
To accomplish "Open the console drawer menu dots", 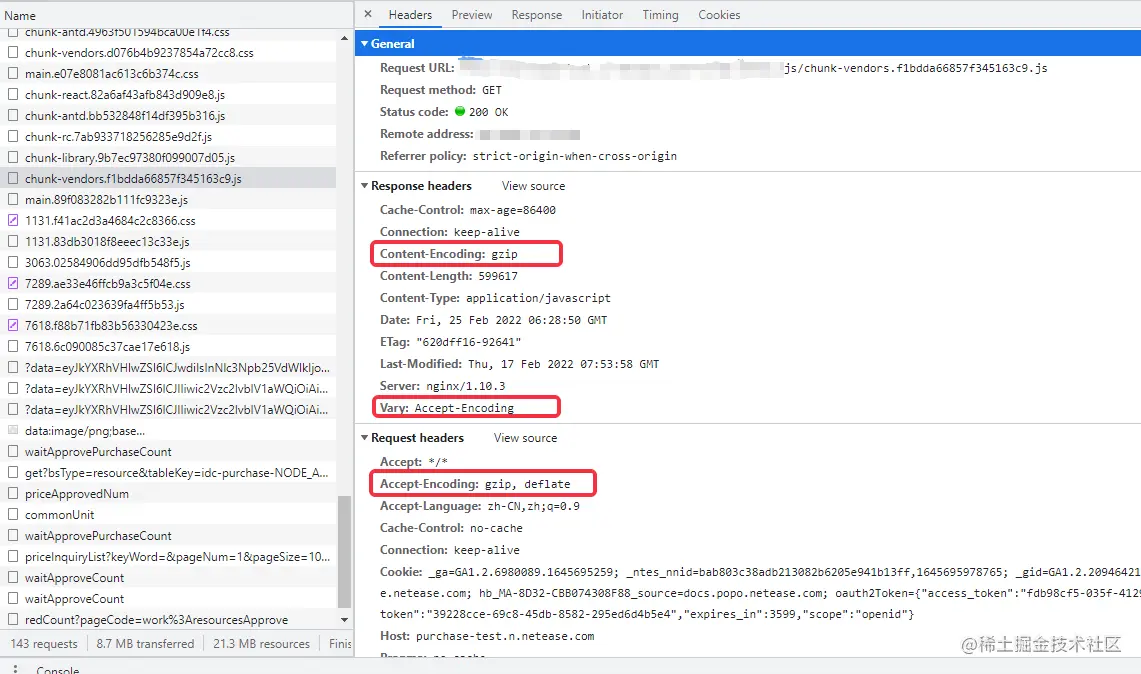I will (15, 669).
